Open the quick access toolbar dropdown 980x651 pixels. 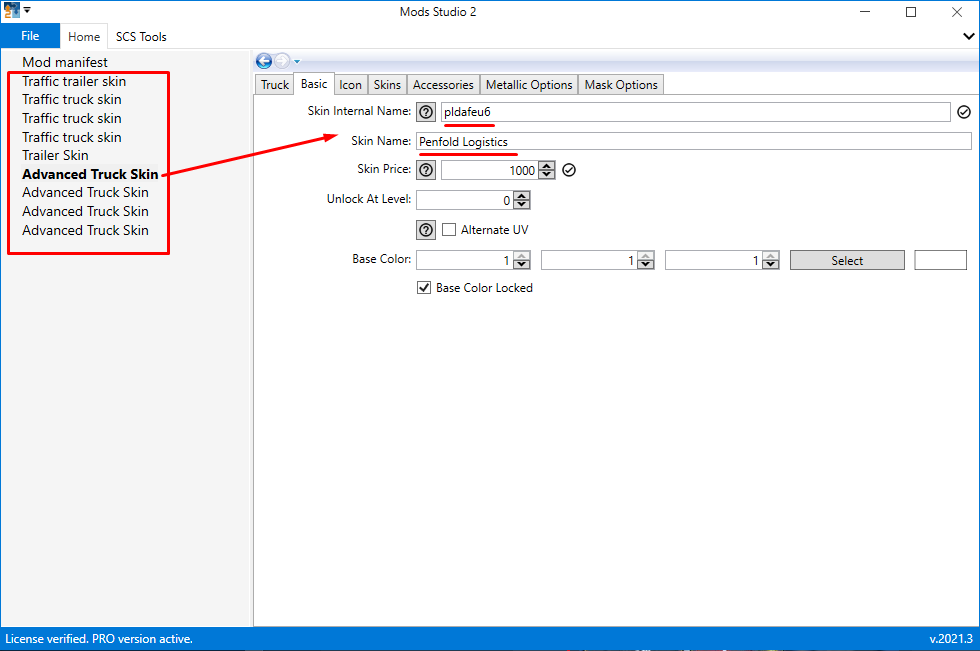coord(27,9)
